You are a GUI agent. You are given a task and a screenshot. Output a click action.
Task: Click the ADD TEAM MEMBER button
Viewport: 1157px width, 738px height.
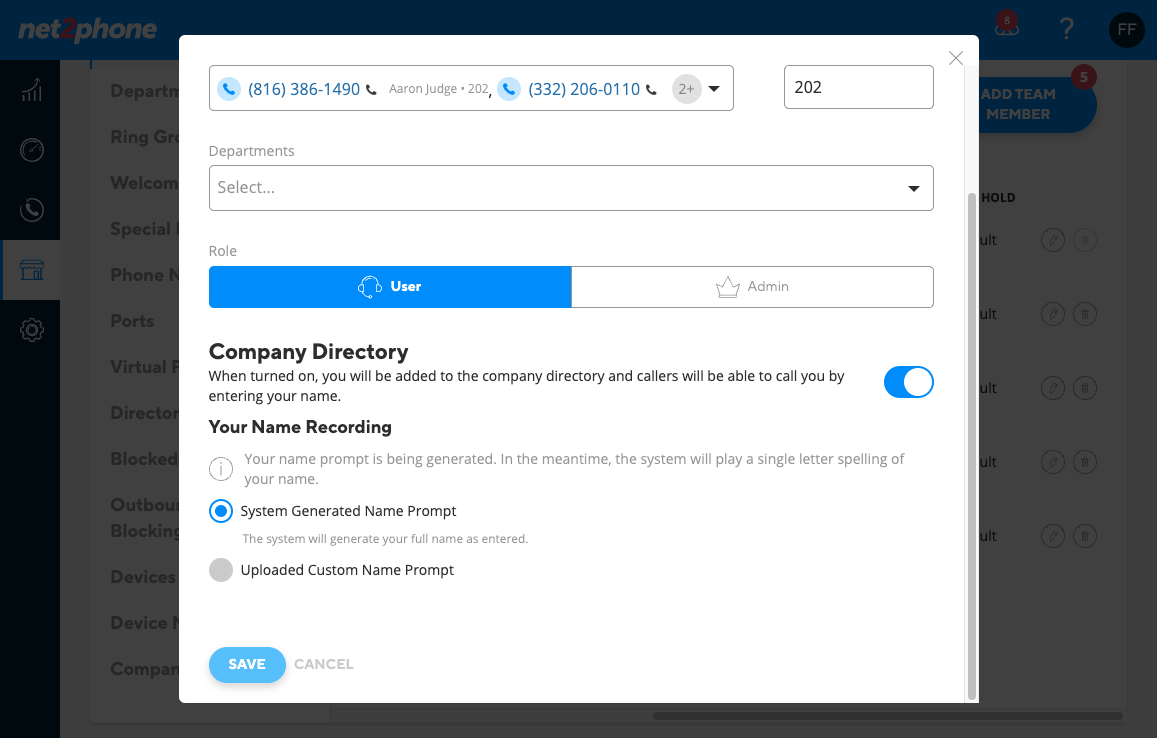pyautogui.click(x=1036, y=104)
